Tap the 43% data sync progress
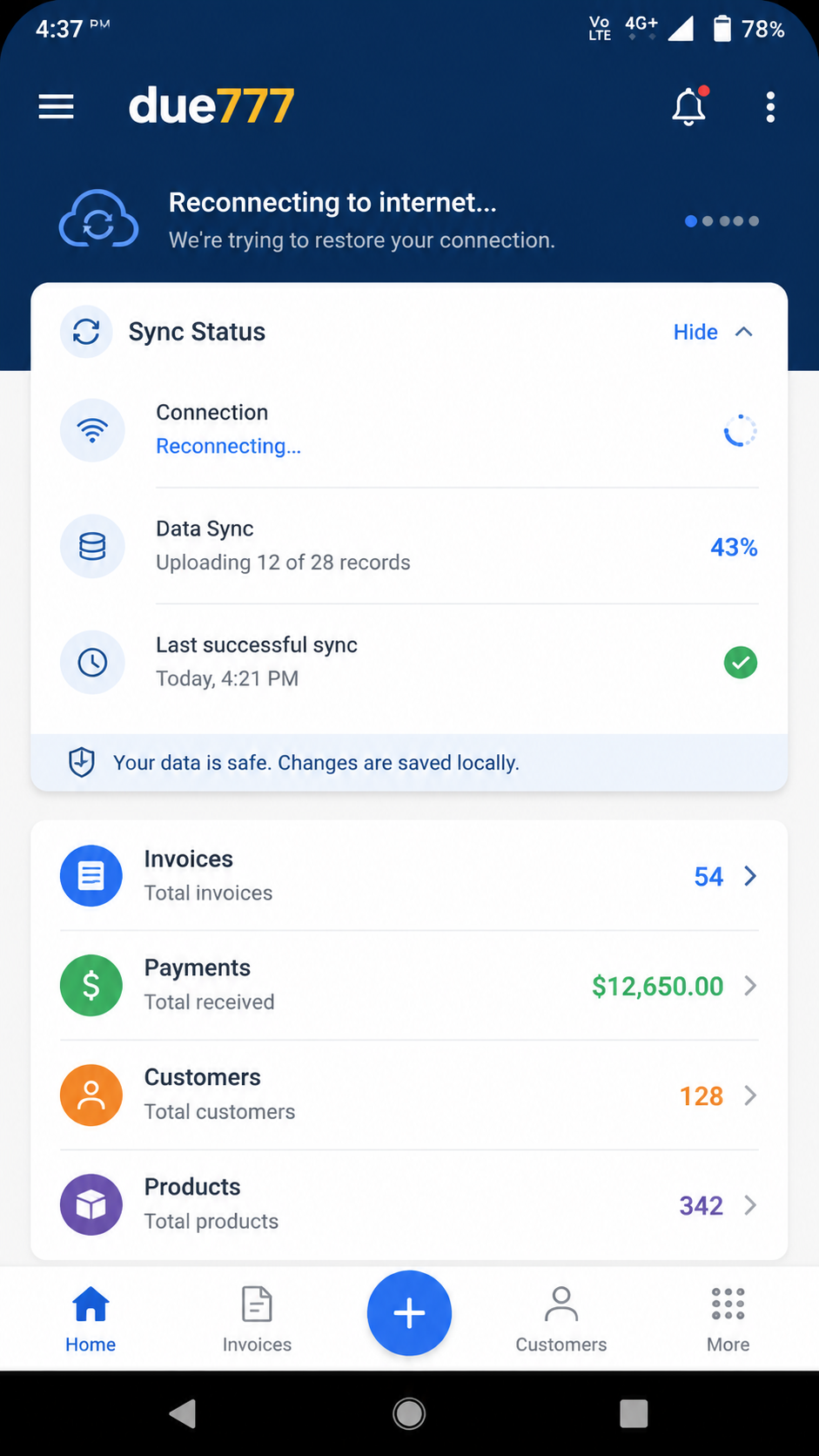This screenshot has height=1456, width=819. 734,547
